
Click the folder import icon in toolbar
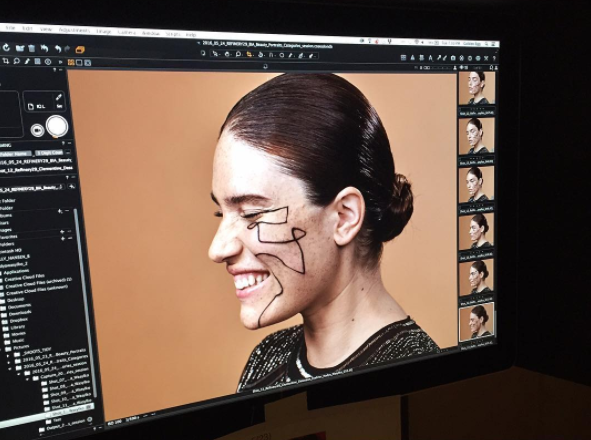(20, 48)
